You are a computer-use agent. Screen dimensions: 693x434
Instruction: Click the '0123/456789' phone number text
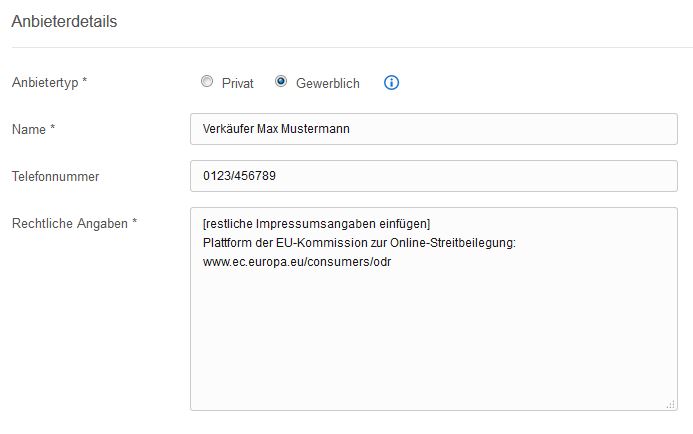tap(239, 176)
